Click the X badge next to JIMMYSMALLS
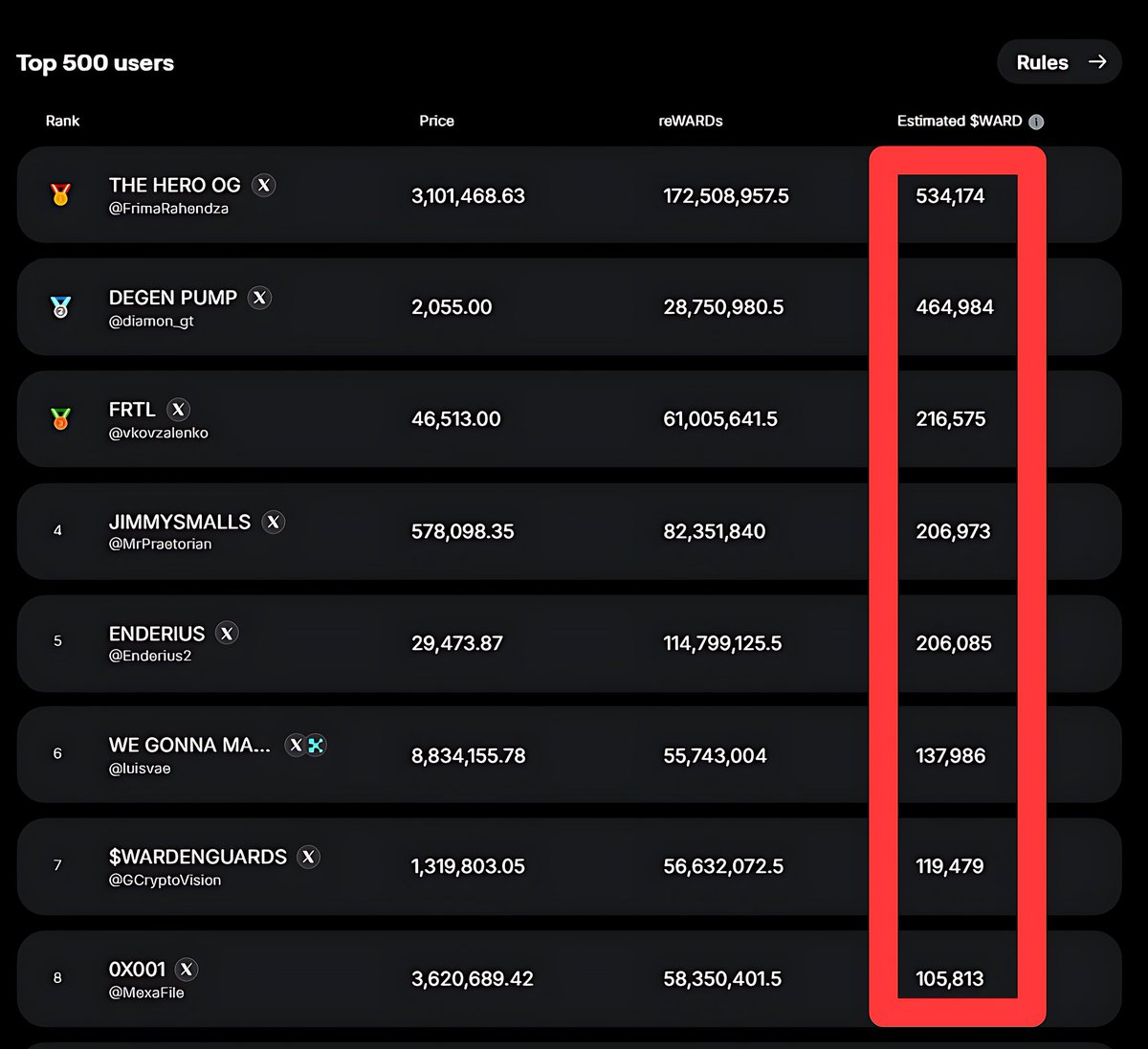Screen dimensions: 1148x1049 (x=274, y=522)
